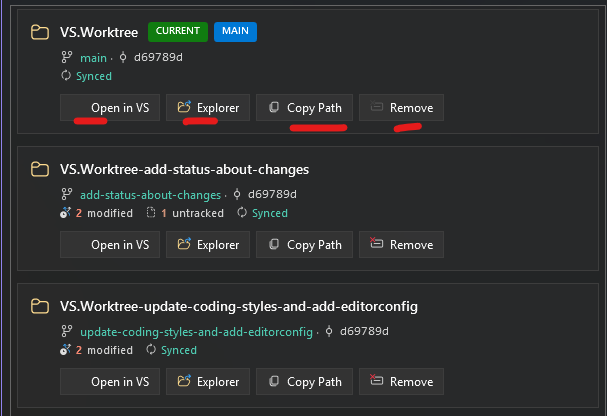Click the add-status-about-changes branch name
This screenshot has height=416, width=607.
pos(151,195)
